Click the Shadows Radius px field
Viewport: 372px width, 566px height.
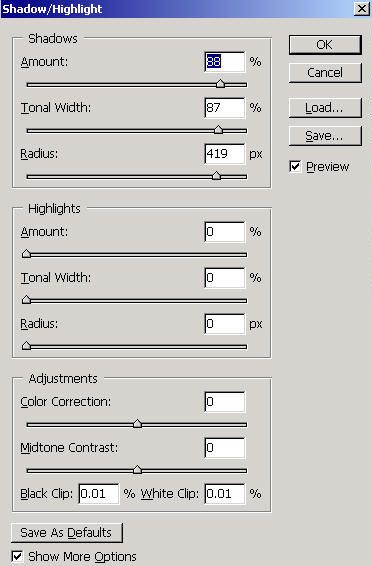224,154
